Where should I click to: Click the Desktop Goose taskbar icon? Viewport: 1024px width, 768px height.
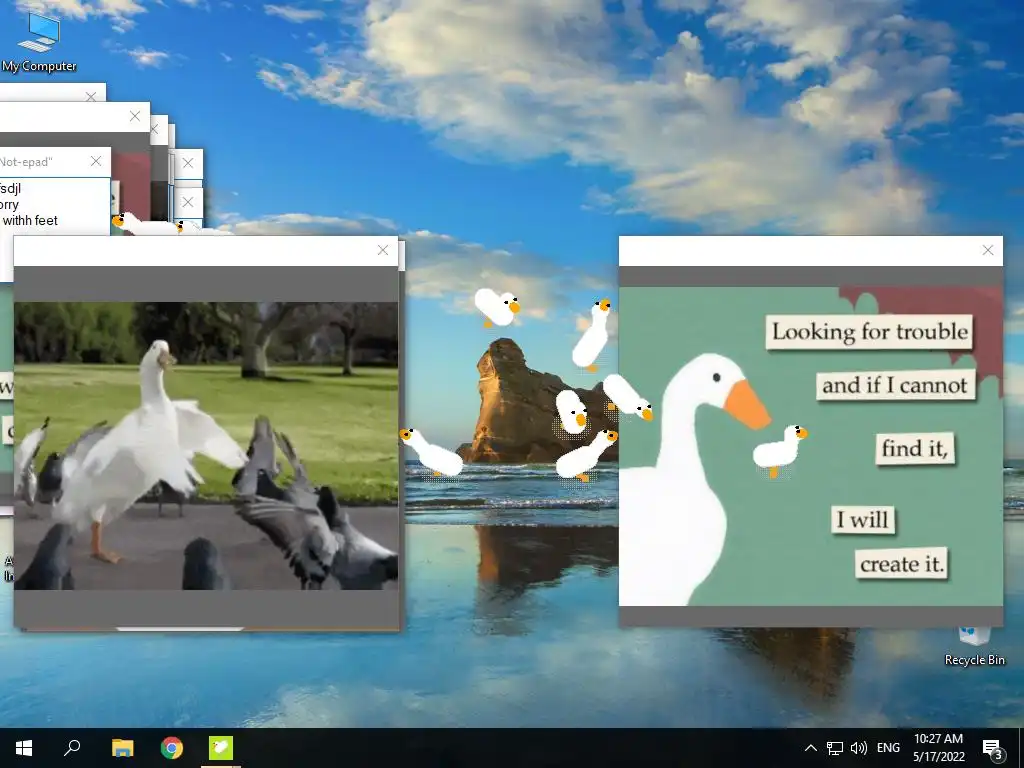(x=221, y=748)
